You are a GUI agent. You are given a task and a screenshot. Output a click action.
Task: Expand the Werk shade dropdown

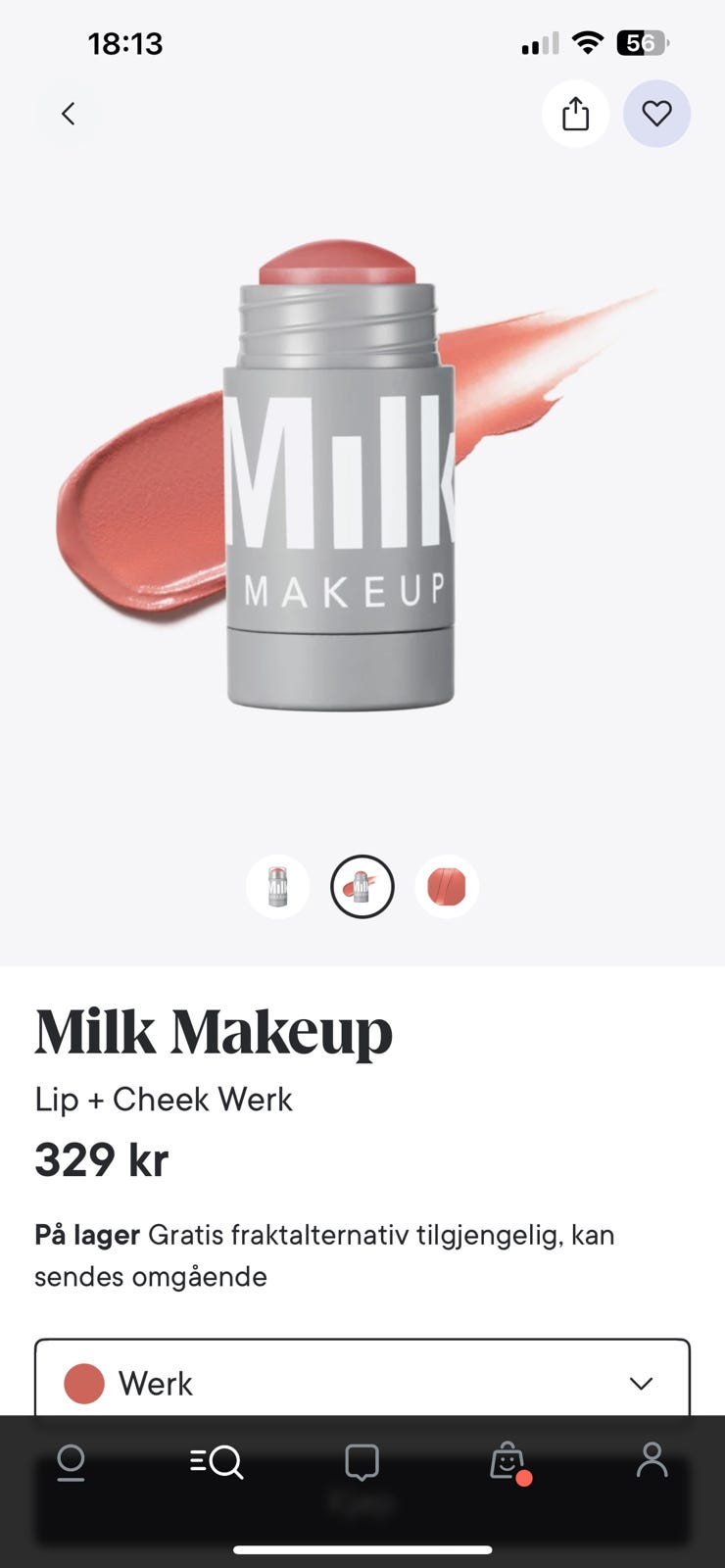(x=362, y=1377)
